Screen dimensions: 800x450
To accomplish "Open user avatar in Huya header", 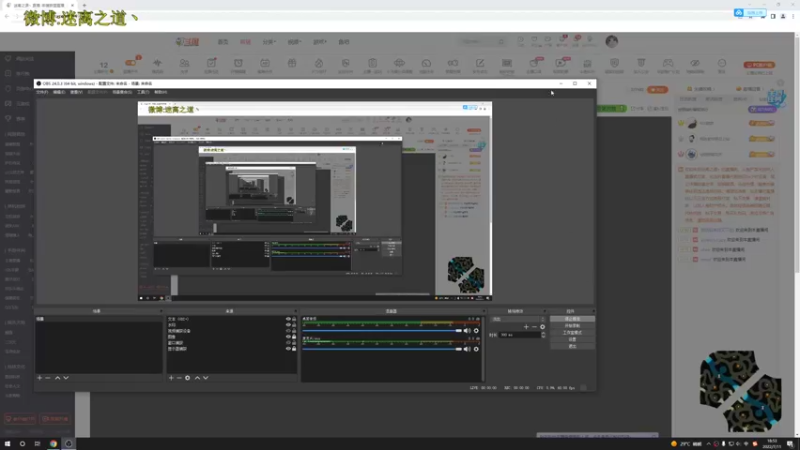I will [612, 41].
